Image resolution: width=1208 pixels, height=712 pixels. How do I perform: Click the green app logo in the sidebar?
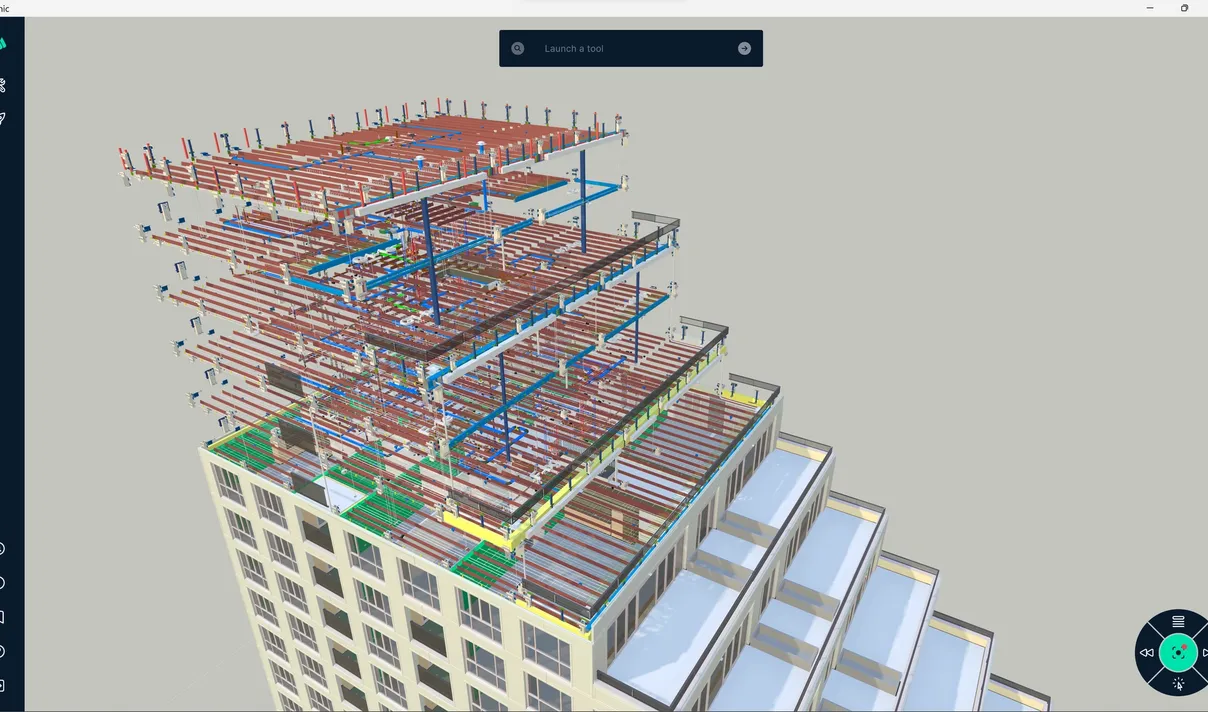coord(3,44)
